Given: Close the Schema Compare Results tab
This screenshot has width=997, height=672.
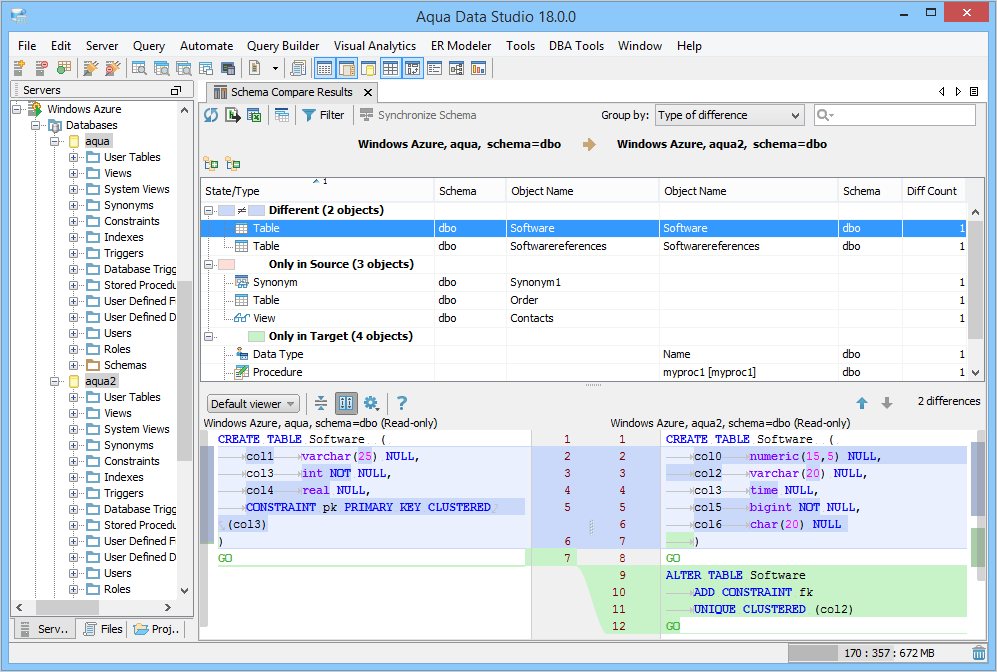Looking at the screenshot, I should (x=368, y=92).
